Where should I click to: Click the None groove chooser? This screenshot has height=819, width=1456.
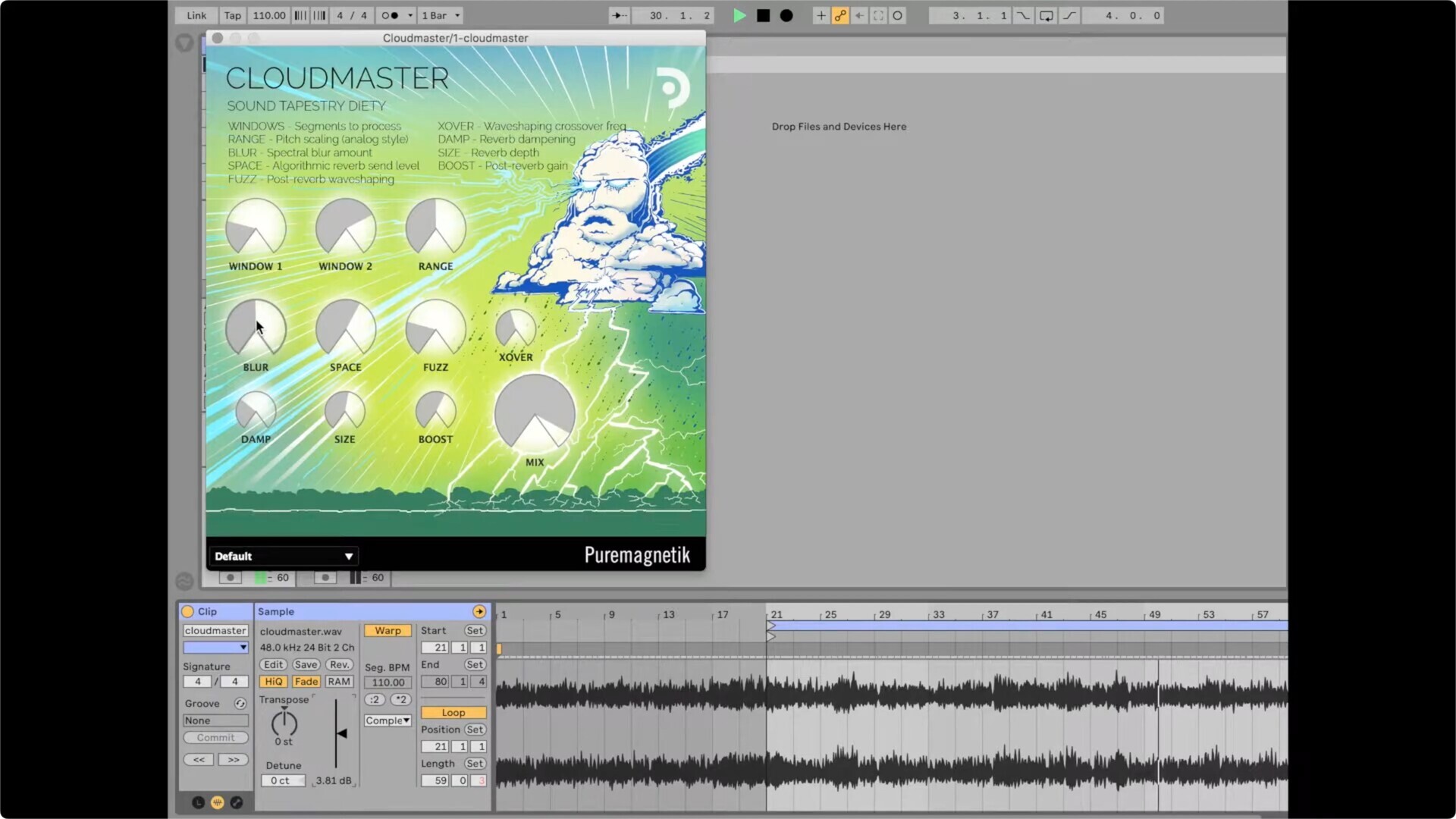[215, 720]
